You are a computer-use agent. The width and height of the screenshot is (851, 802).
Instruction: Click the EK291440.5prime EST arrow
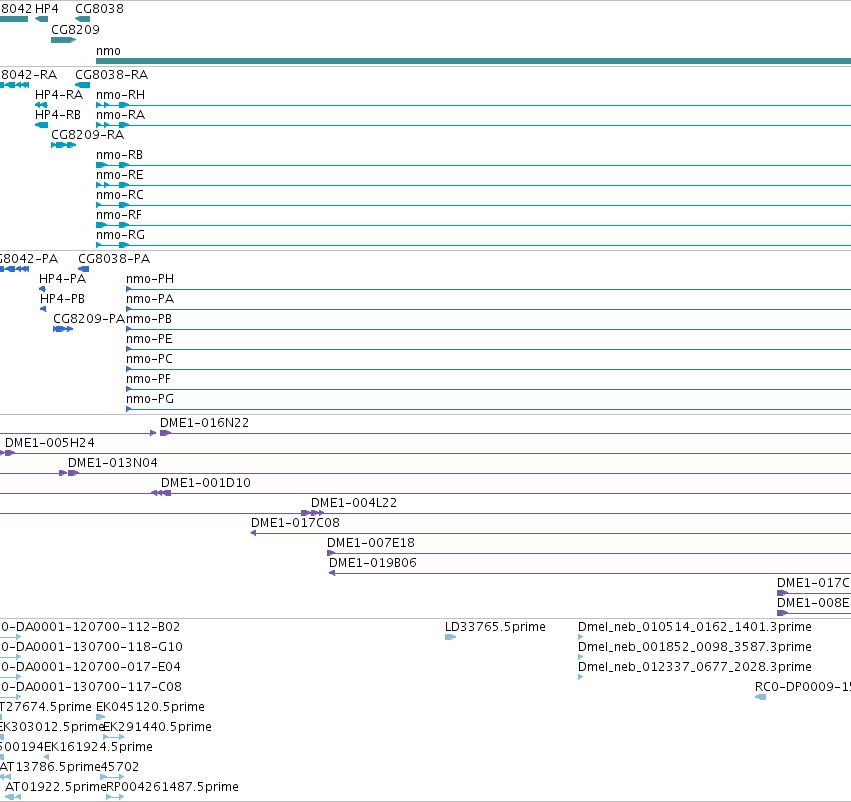[x=113, y=737]
